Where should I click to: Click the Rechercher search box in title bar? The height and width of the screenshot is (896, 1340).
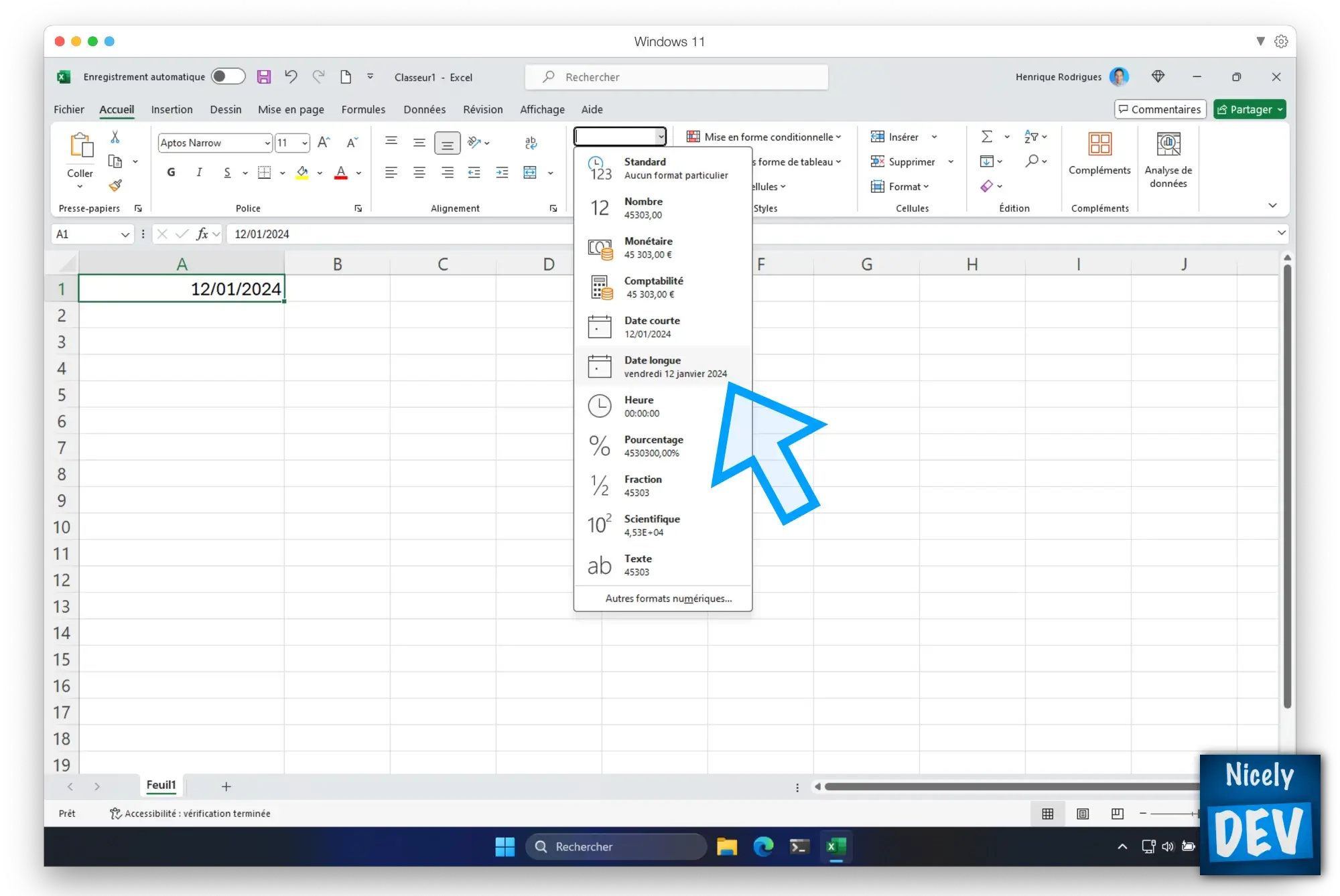[677, 77]
